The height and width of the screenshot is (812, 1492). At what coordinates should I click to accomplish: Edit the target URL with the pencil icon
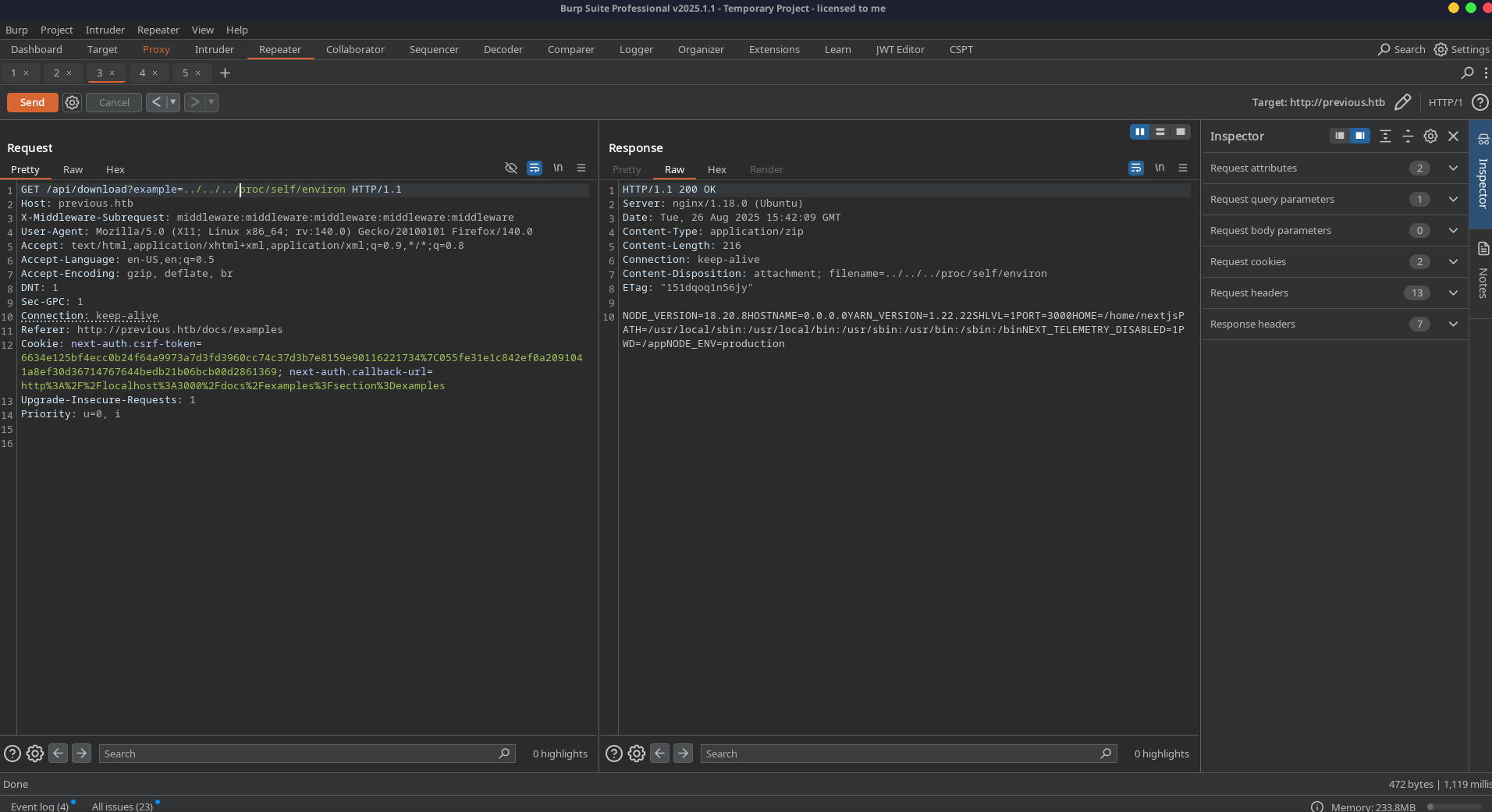click(1404, 102)
